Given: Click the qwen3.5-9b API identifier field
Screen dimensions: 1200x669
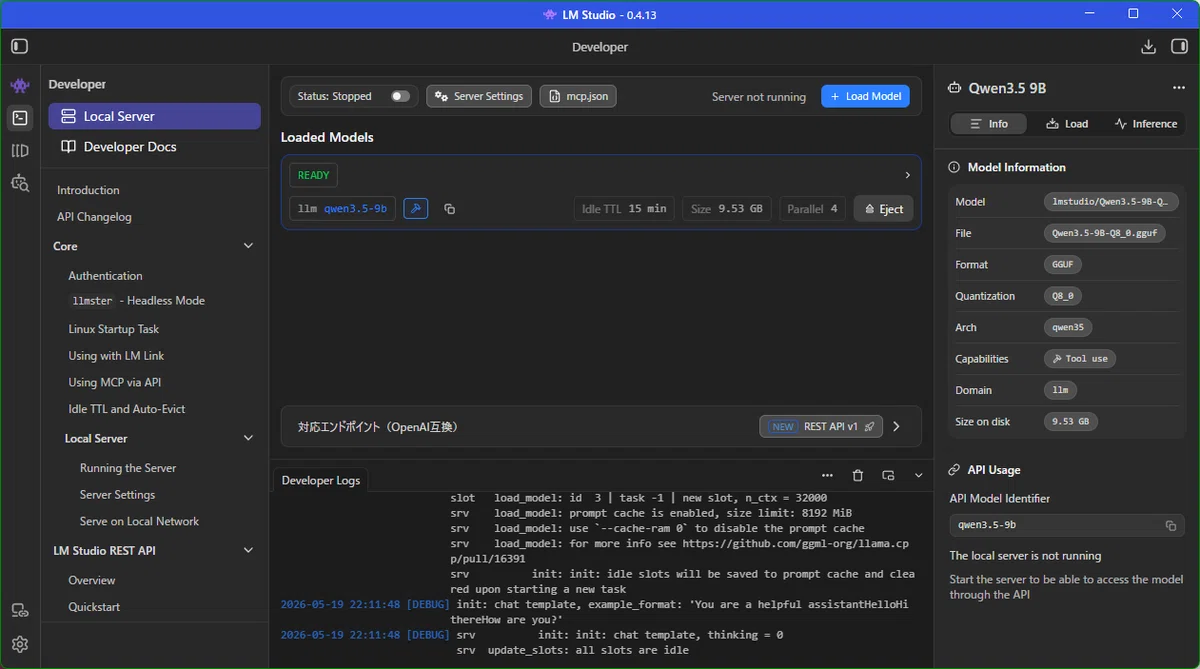Looking at the screenshot, I should (x=1067, y=525).
